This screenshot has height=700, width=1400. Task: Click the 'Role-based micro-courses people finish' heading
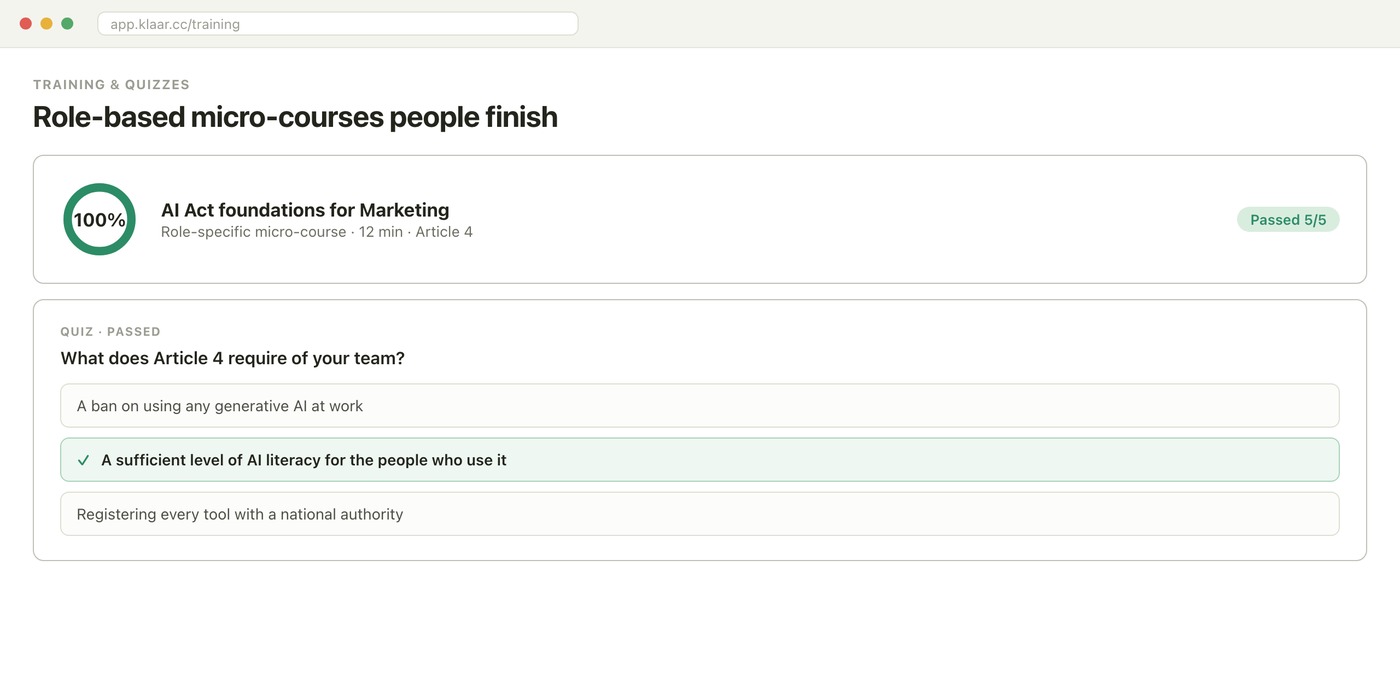[295, 117]
